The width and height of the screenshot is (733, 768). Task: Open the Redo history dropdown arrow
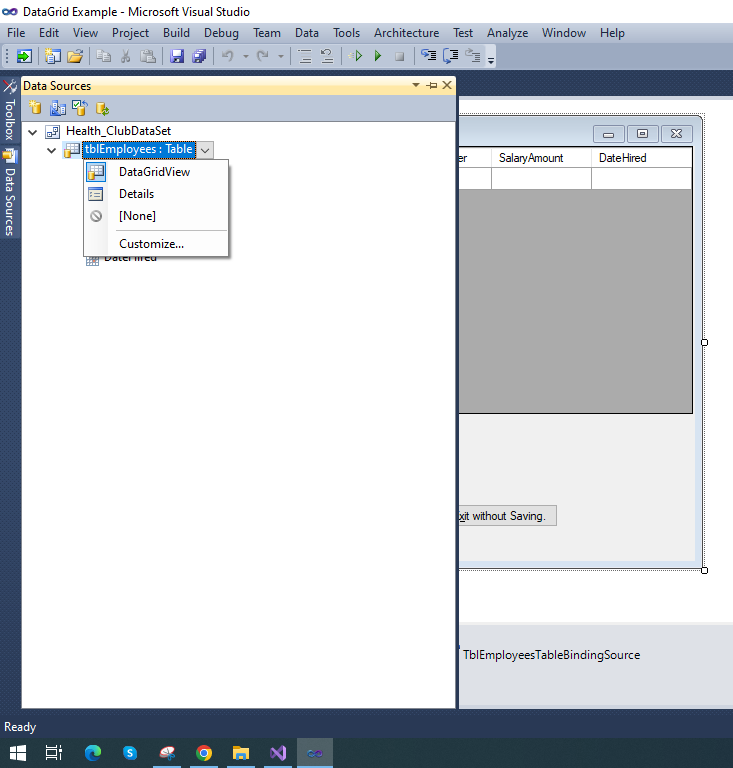[x=281, y=56]
